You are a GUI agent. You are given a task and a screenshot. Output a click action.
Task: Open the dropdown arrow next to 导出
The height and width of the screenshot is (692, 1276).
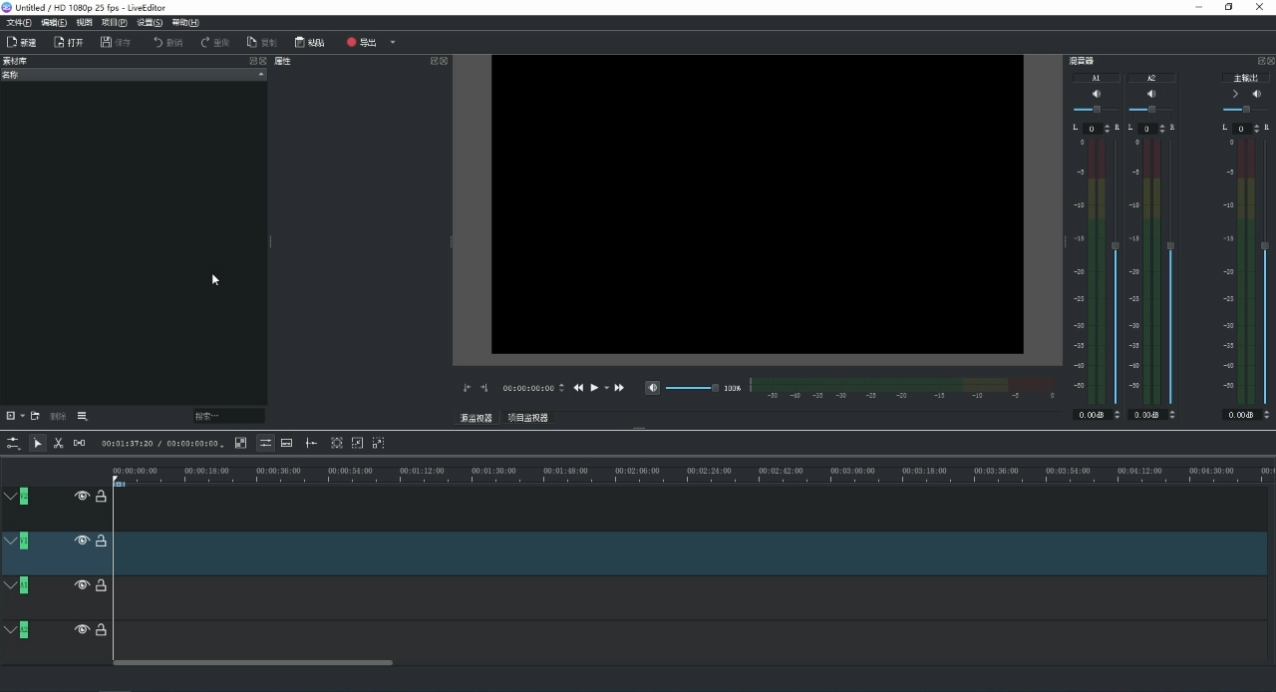(x=392, y=42)
